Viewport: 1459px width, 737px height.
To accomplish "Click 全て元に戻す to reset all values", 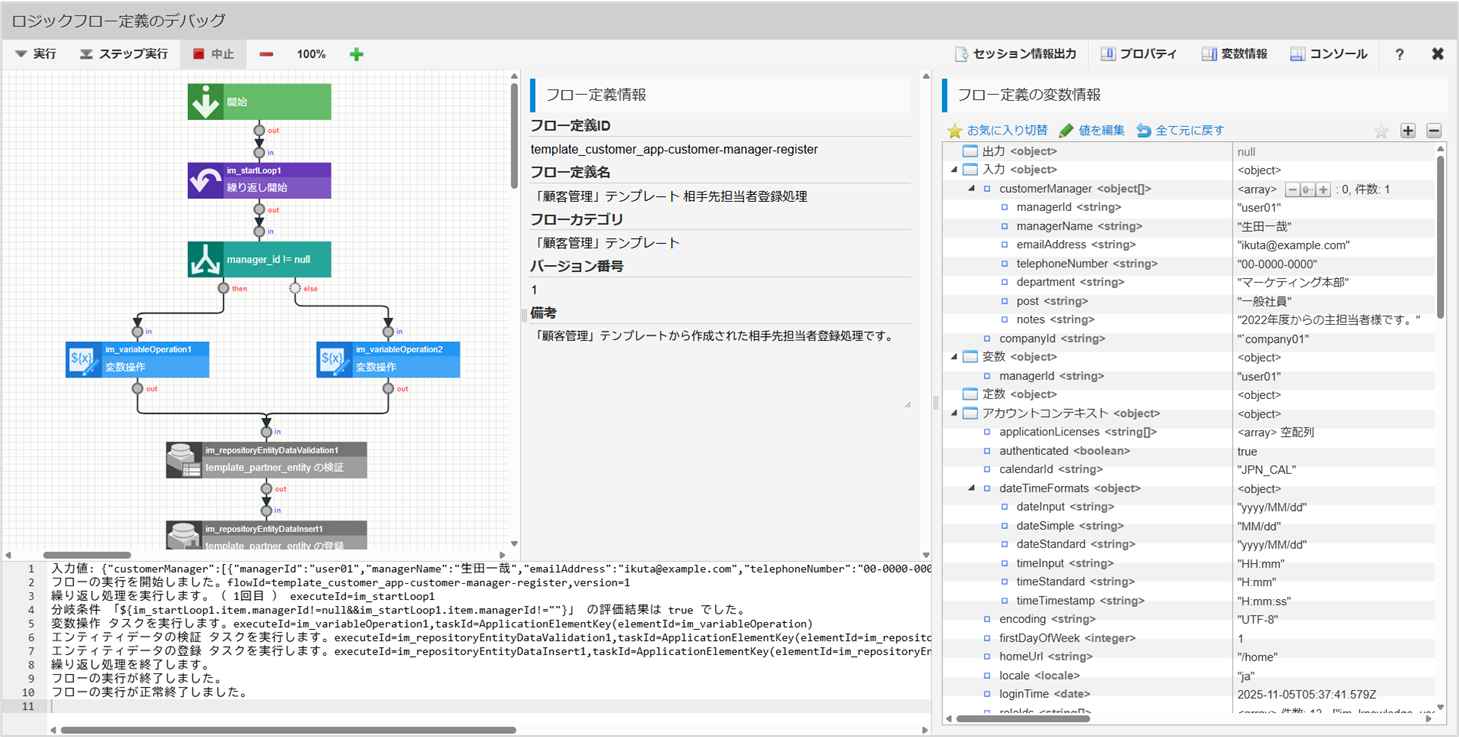I will [1179, 131].
